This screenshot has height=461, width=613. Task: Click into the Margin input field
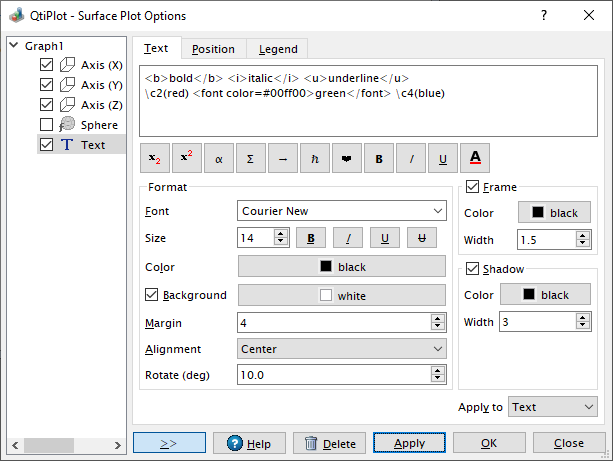point(333,322)
